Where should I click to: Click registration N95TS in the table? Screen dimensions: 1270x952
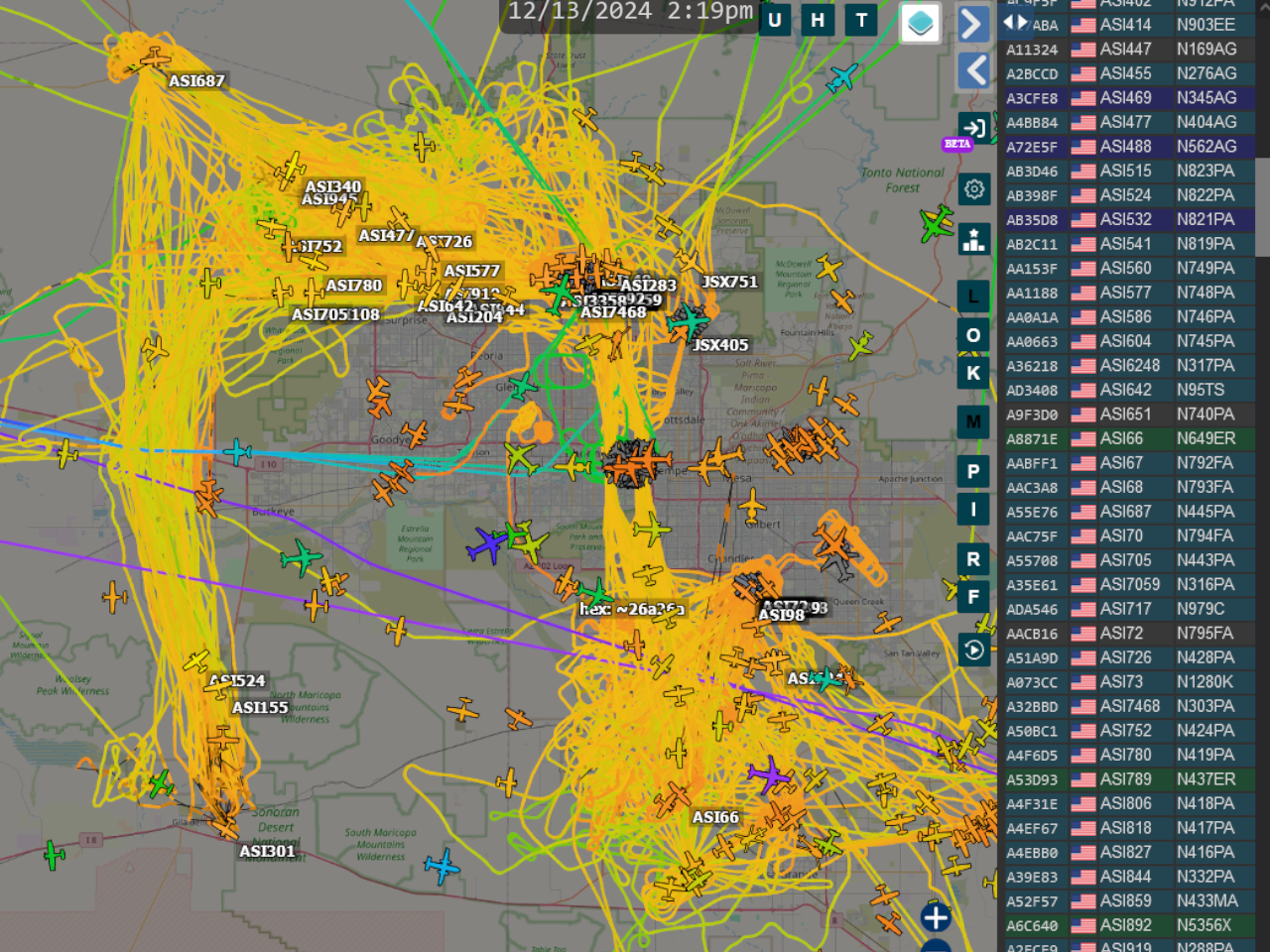1201,390
